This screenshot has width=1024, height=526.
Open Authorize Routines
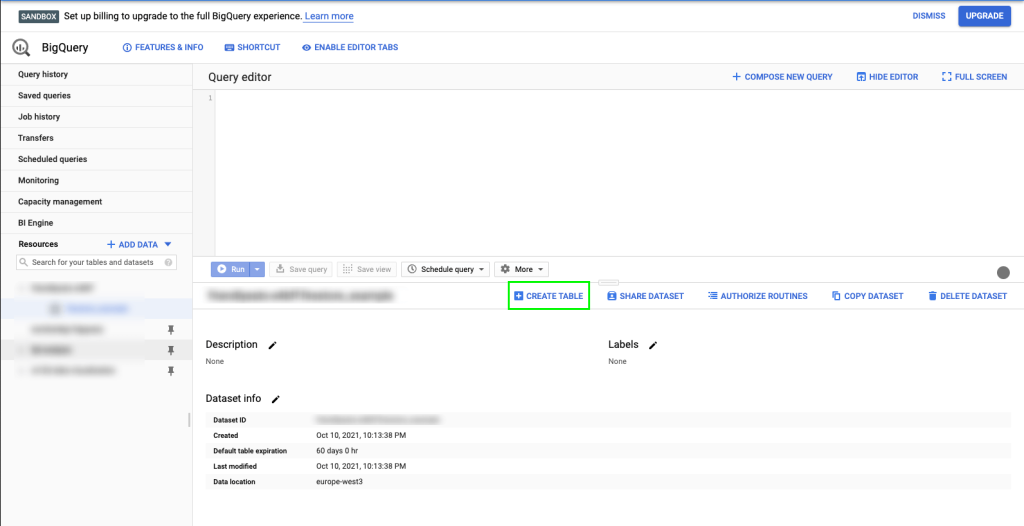pyautogui.click(x=758, y=296)
